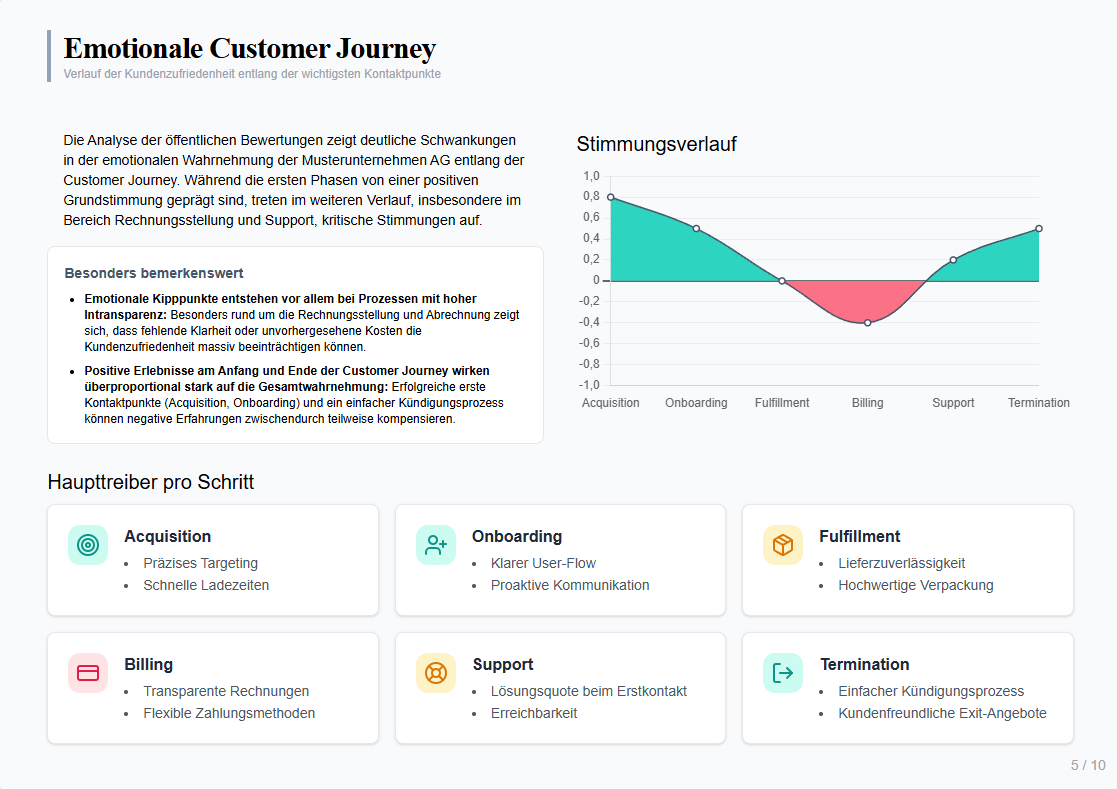
Task: Select the Acquisition card heading
Action: (167, 537)
